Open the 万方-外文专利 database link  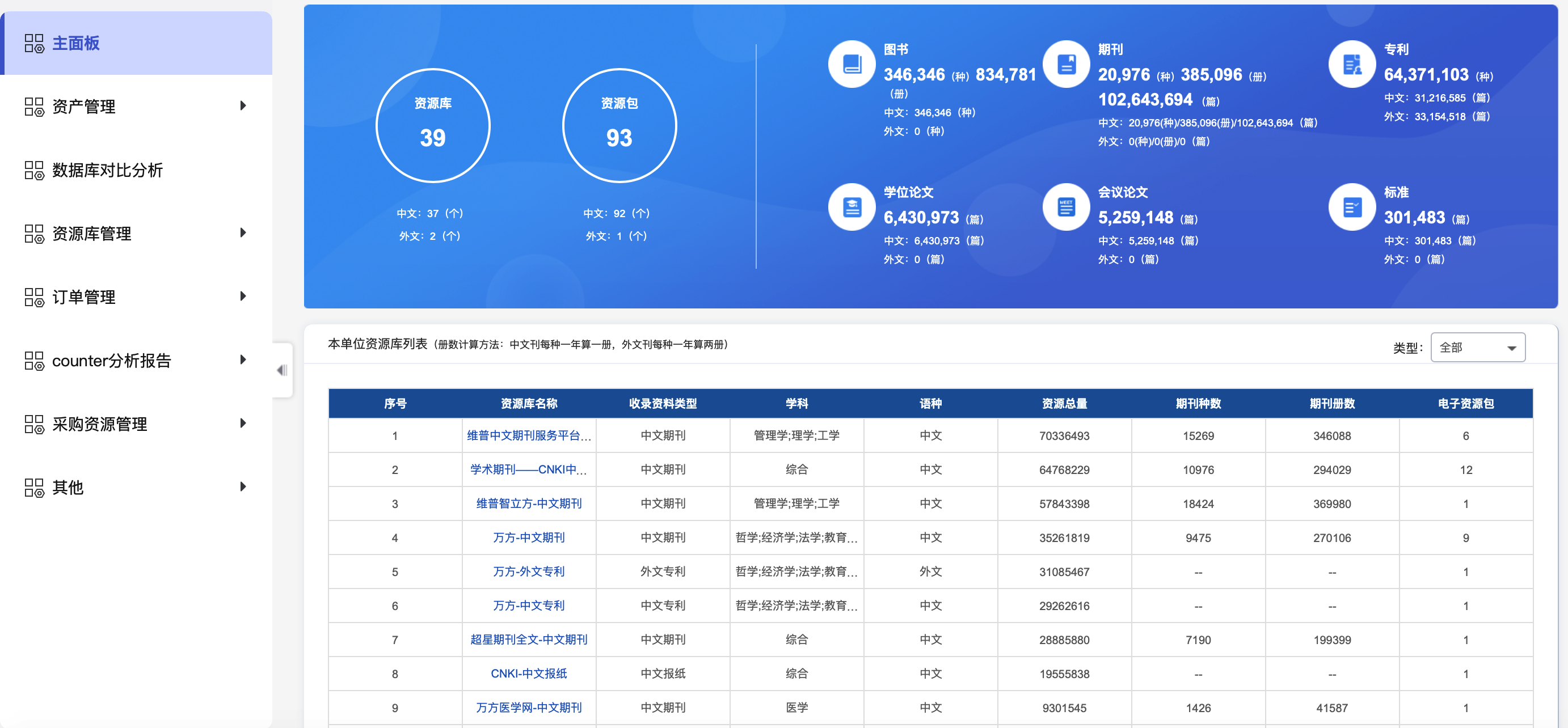(528, 572)
